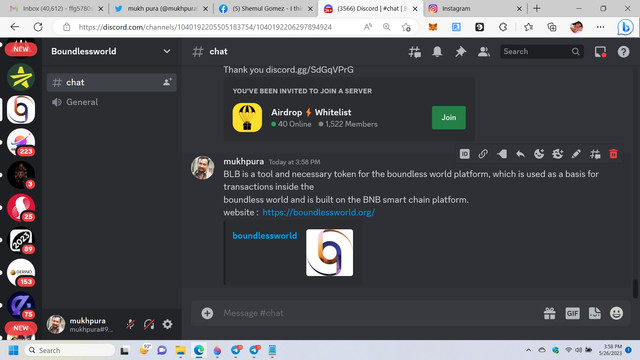
Task: Open the sticker picker
Action: (x=594, y=313)
